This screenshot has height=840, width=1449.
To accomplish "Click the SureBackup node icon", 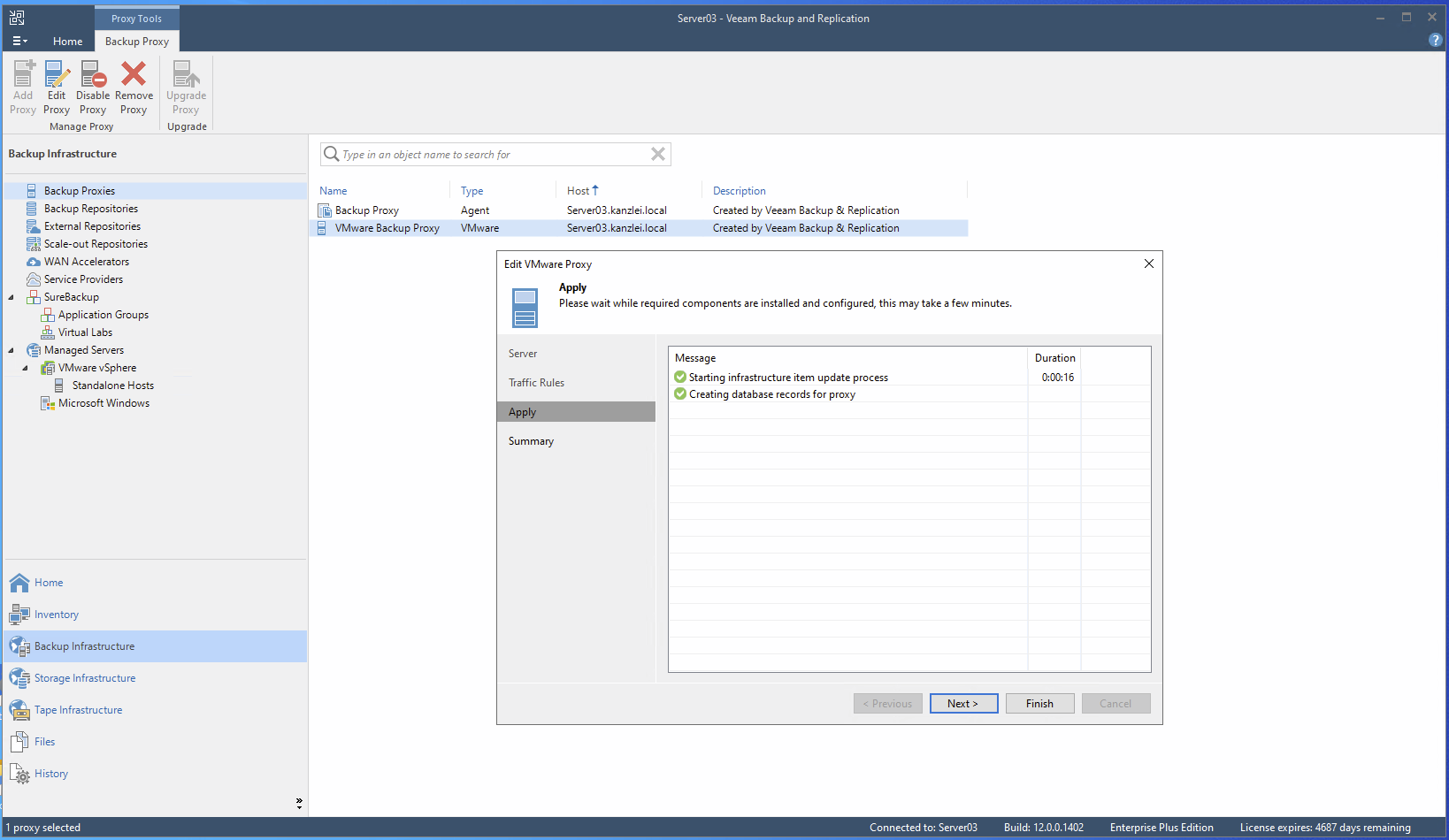I will pos(34,297).
